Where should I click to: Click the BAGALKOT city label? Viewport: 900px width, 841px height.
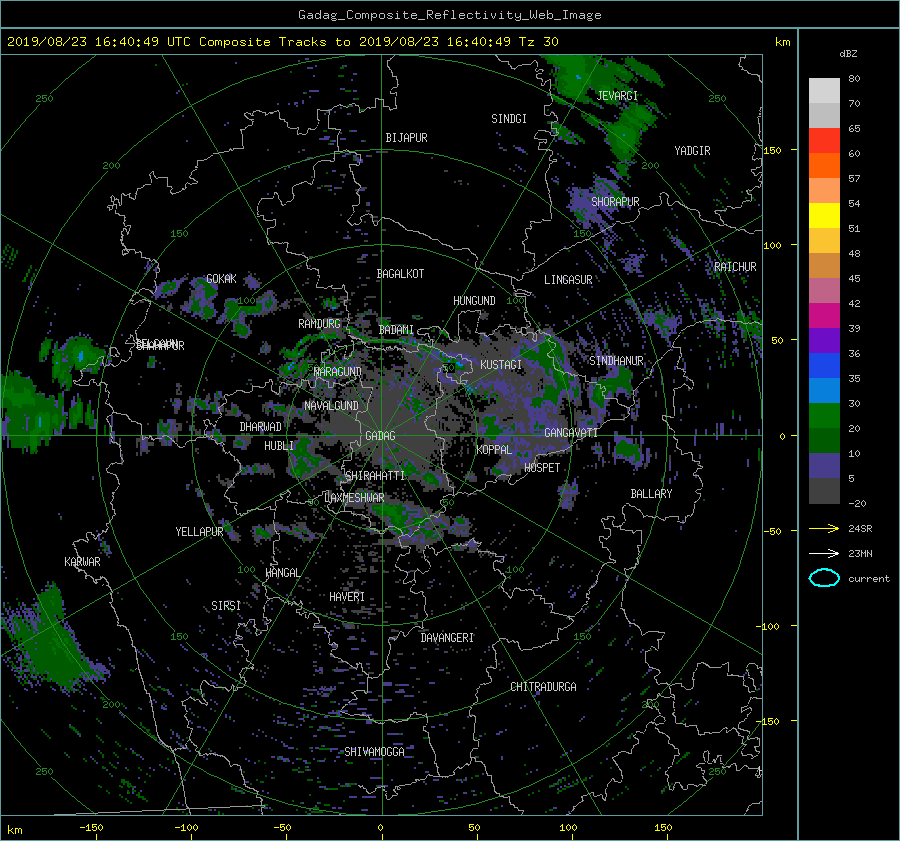[x=400, y=274]
